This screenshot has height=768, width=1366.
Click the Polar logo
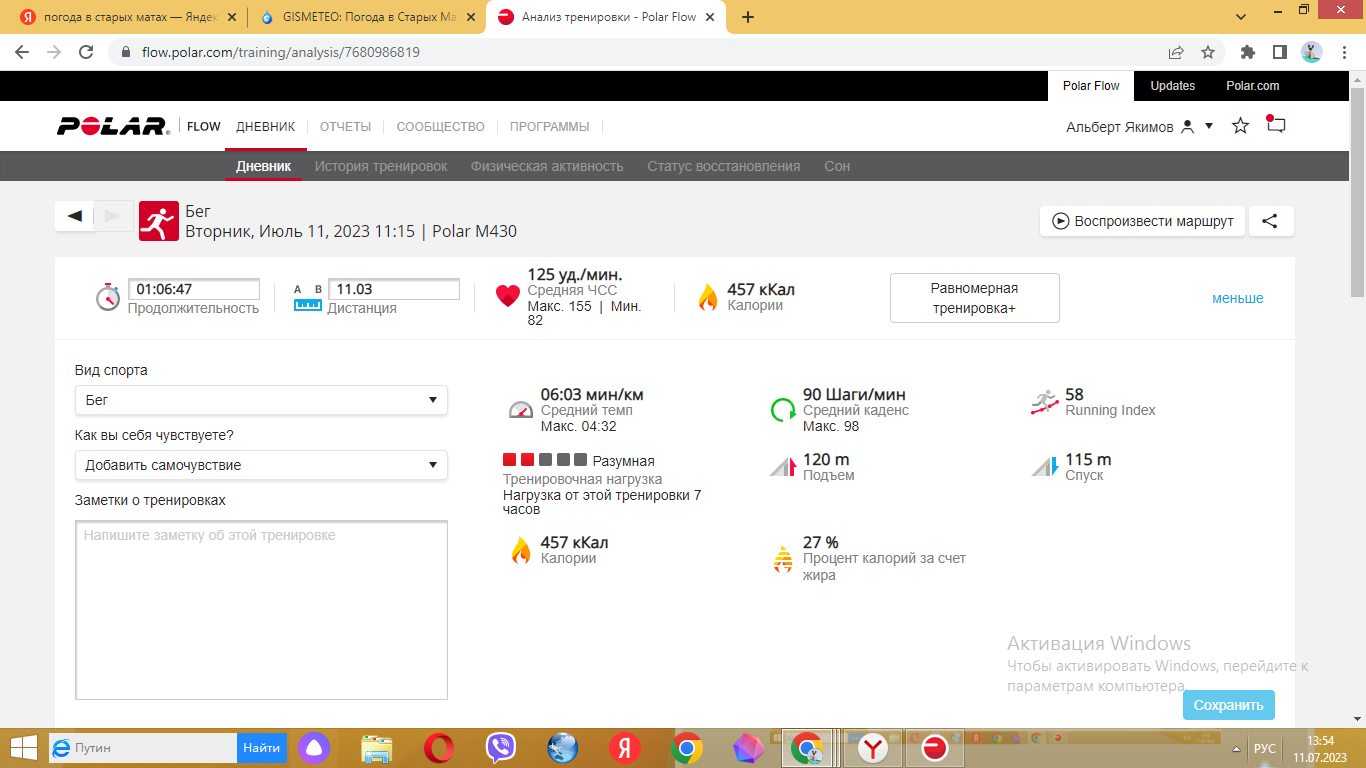click(x=113, y=126)
